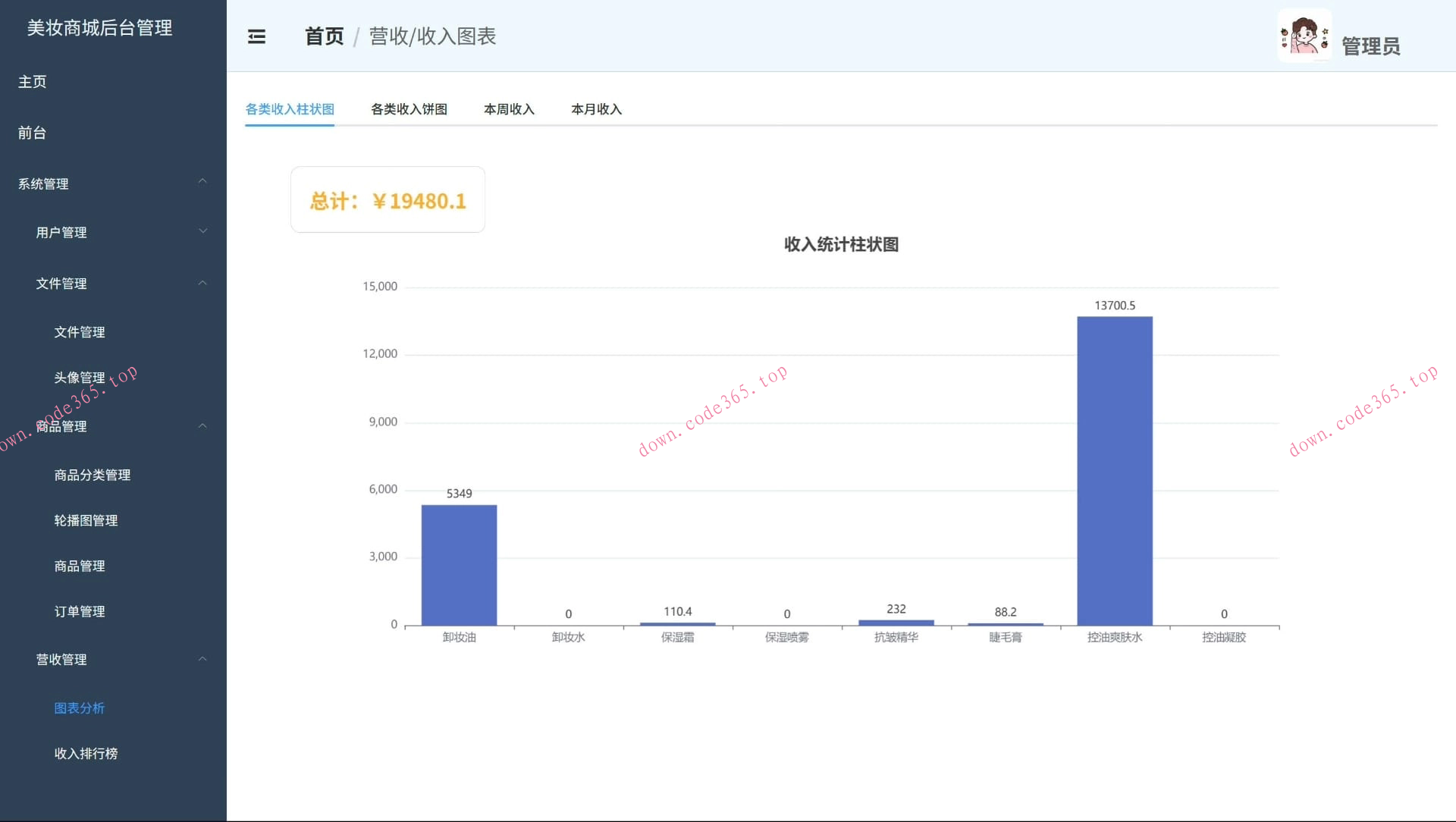Click the 控油爽肤水 bar in the chart
Viewport: 1456px width, 822px height.
point(1115,470)
